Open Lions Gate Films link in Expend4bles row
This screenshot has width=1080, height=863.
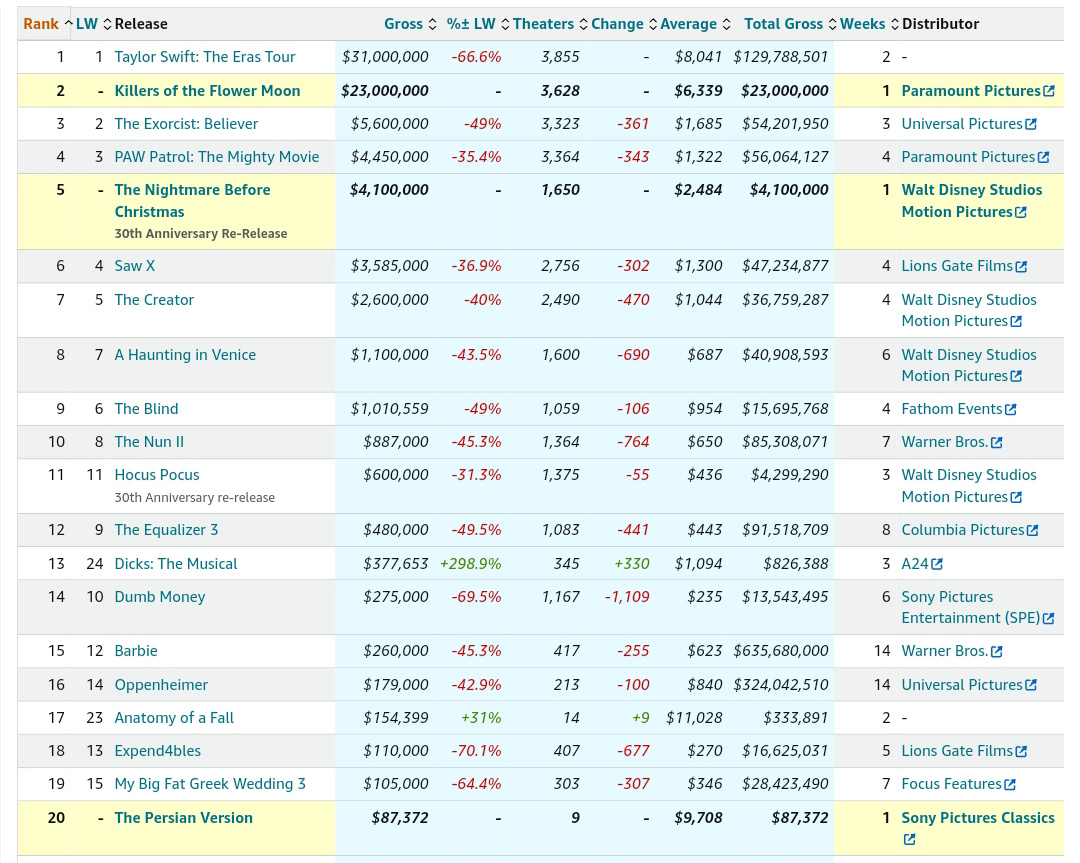957,751
